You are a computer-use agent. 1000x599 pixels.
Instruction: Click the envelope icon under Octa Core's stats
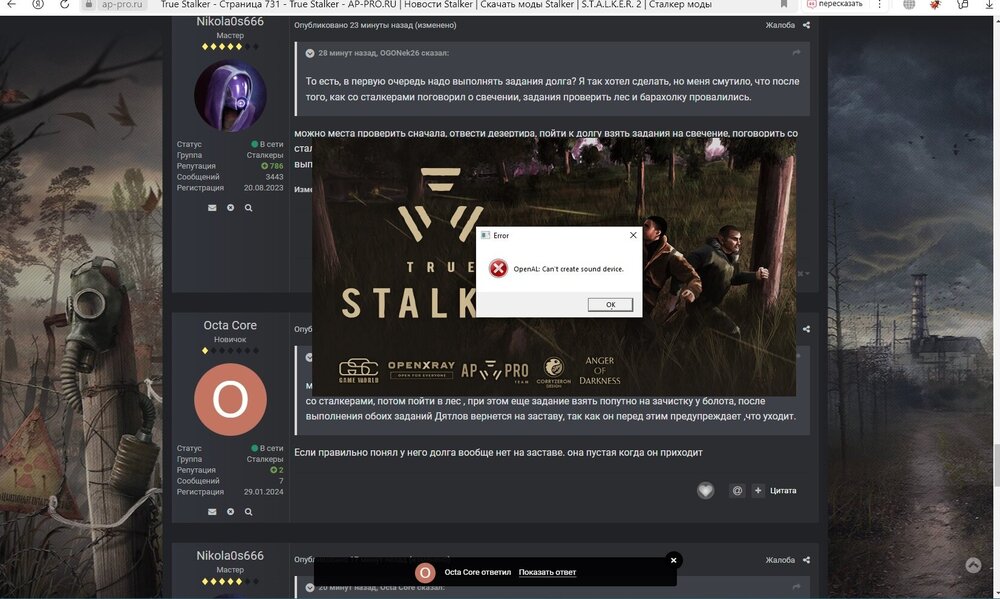[x=212, y=512]
